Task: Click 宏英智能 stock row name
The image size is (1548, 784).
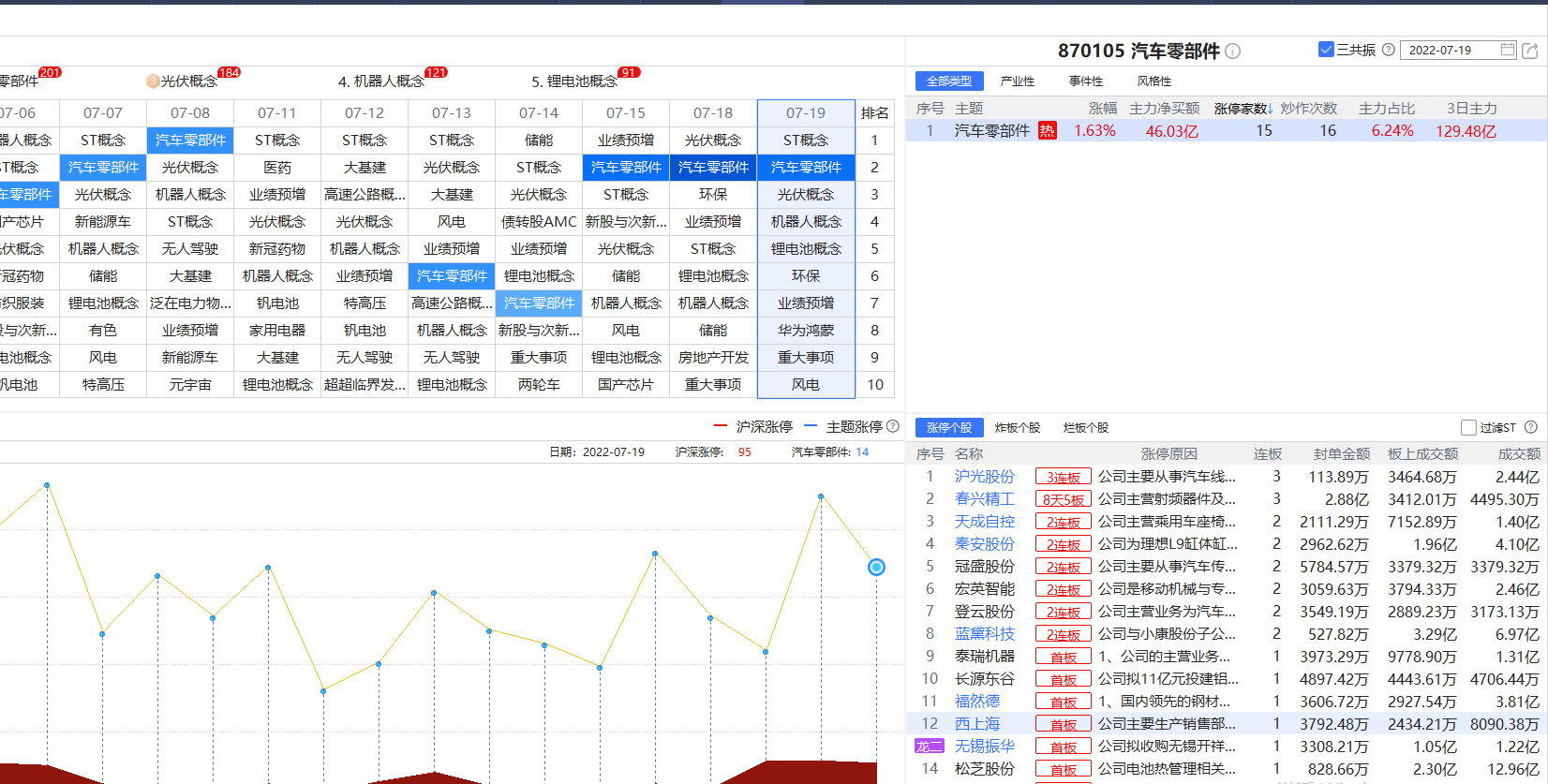Action: 985,589
